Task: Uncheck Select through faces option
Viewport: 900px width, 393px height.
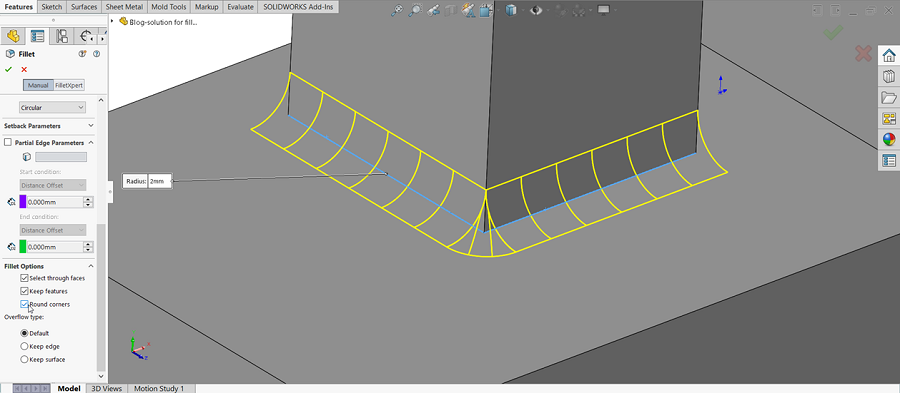Action: pos(24,278)
